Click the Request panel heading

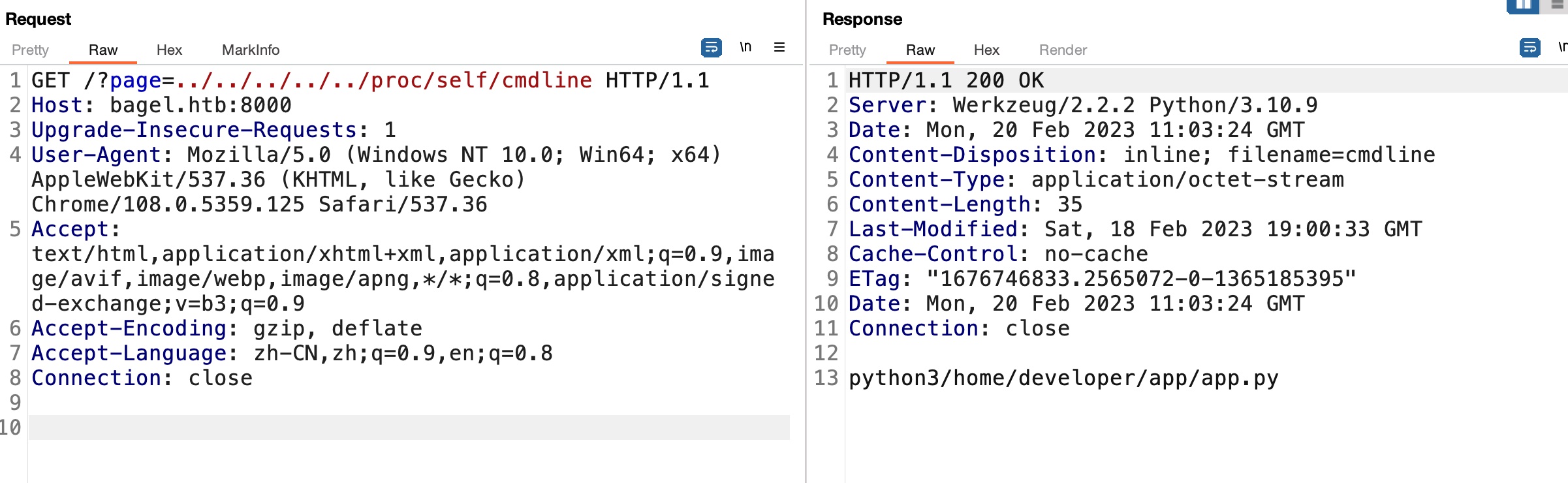point(38,19)
